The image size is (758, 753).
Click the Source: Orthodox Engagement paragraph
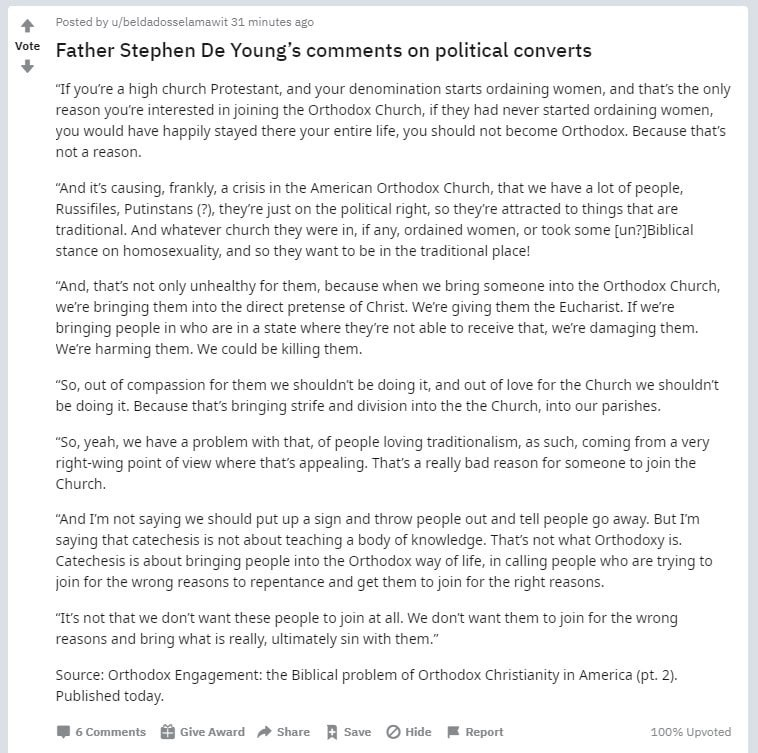tap(366, 685)
